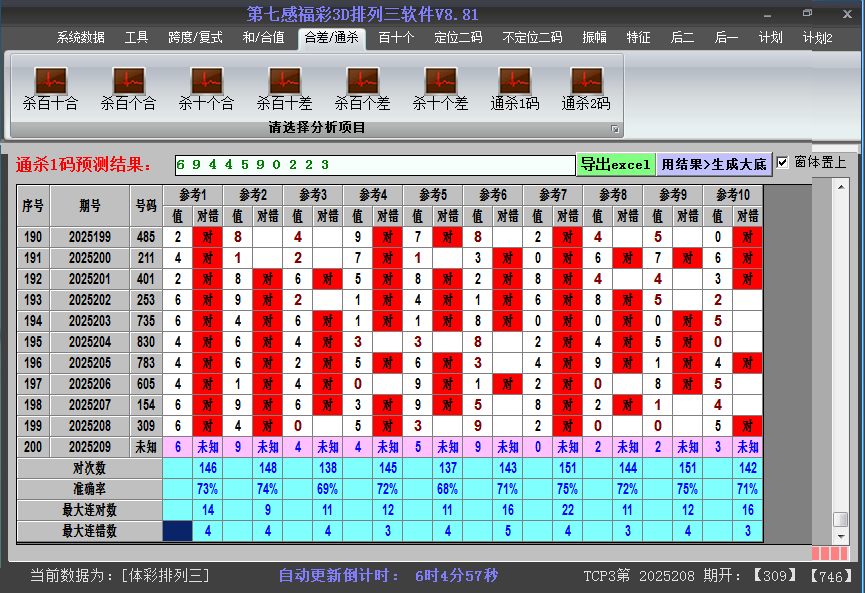Image resolution: width=865 pixels, height=593 pixels.
Task: Click the 参考1 column header
Action: click(193, 195)
